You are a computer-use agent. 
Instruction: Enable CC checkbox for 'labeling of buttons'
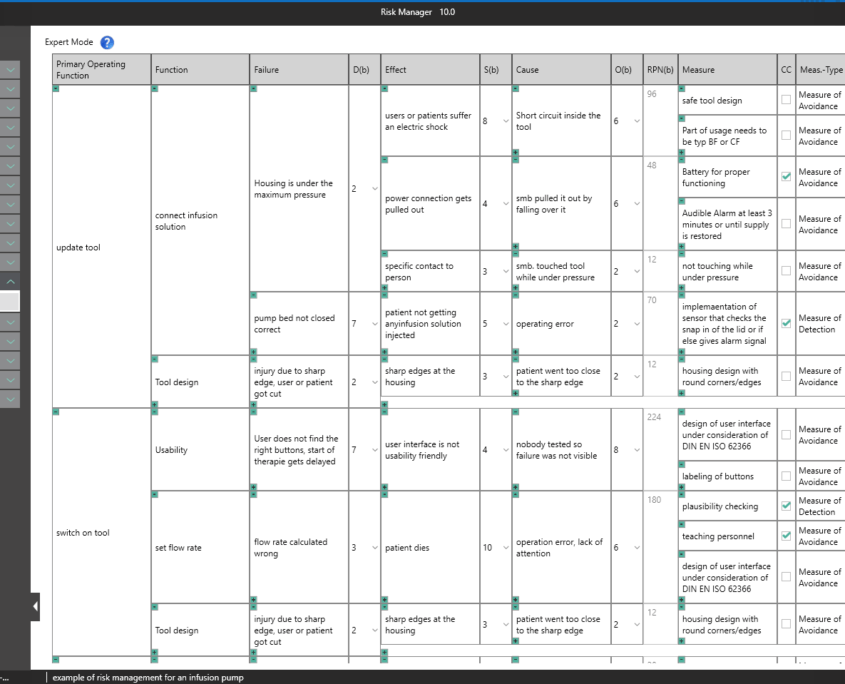(x=786, y=476)
